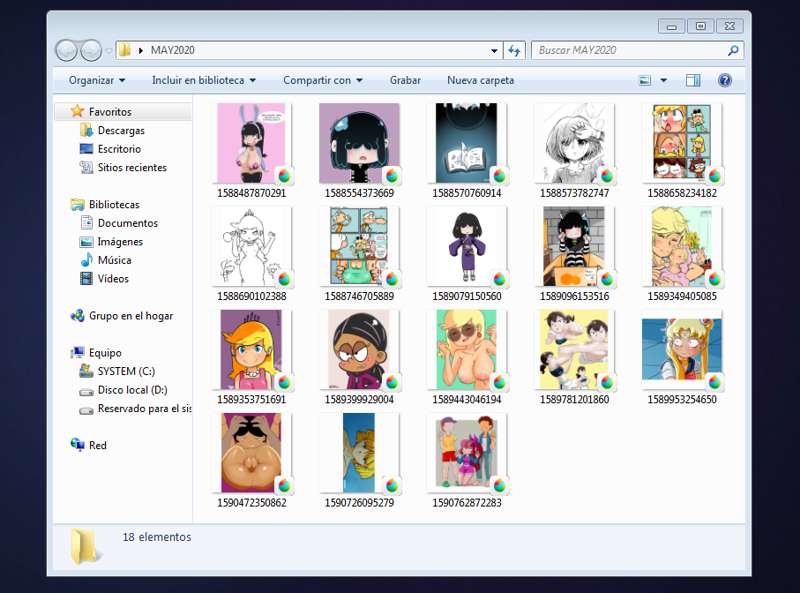Click the change view icon

pyautogui.click(x=645, y=80)
